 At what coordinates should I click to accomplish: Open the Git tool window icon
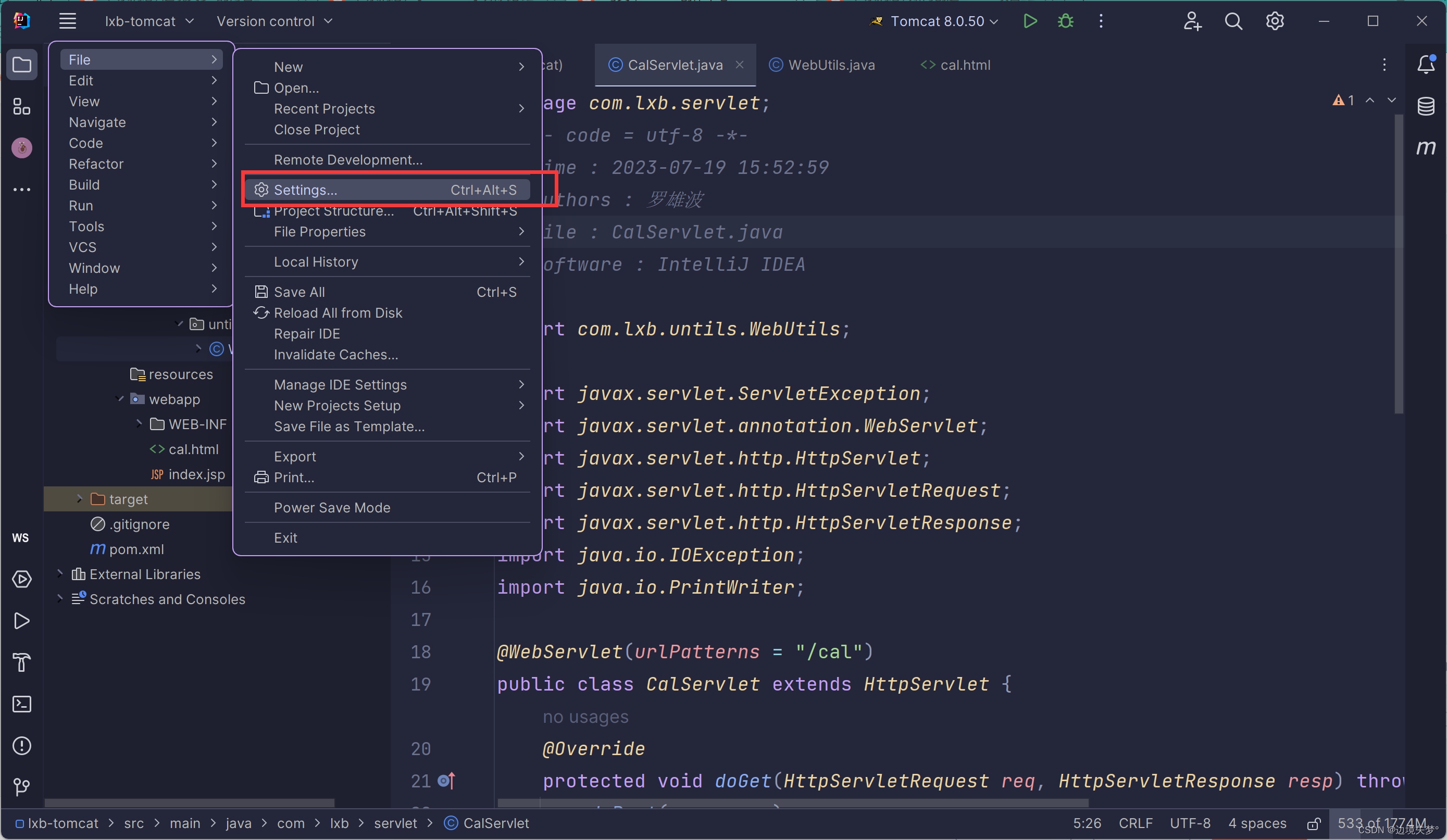[x=22, y=786]
